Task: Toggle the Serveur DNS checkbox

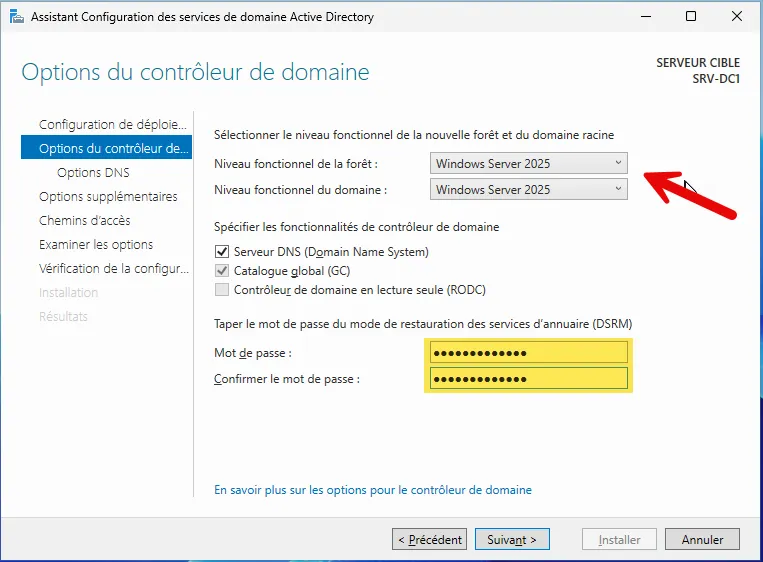Action: [x=222, y=252]
